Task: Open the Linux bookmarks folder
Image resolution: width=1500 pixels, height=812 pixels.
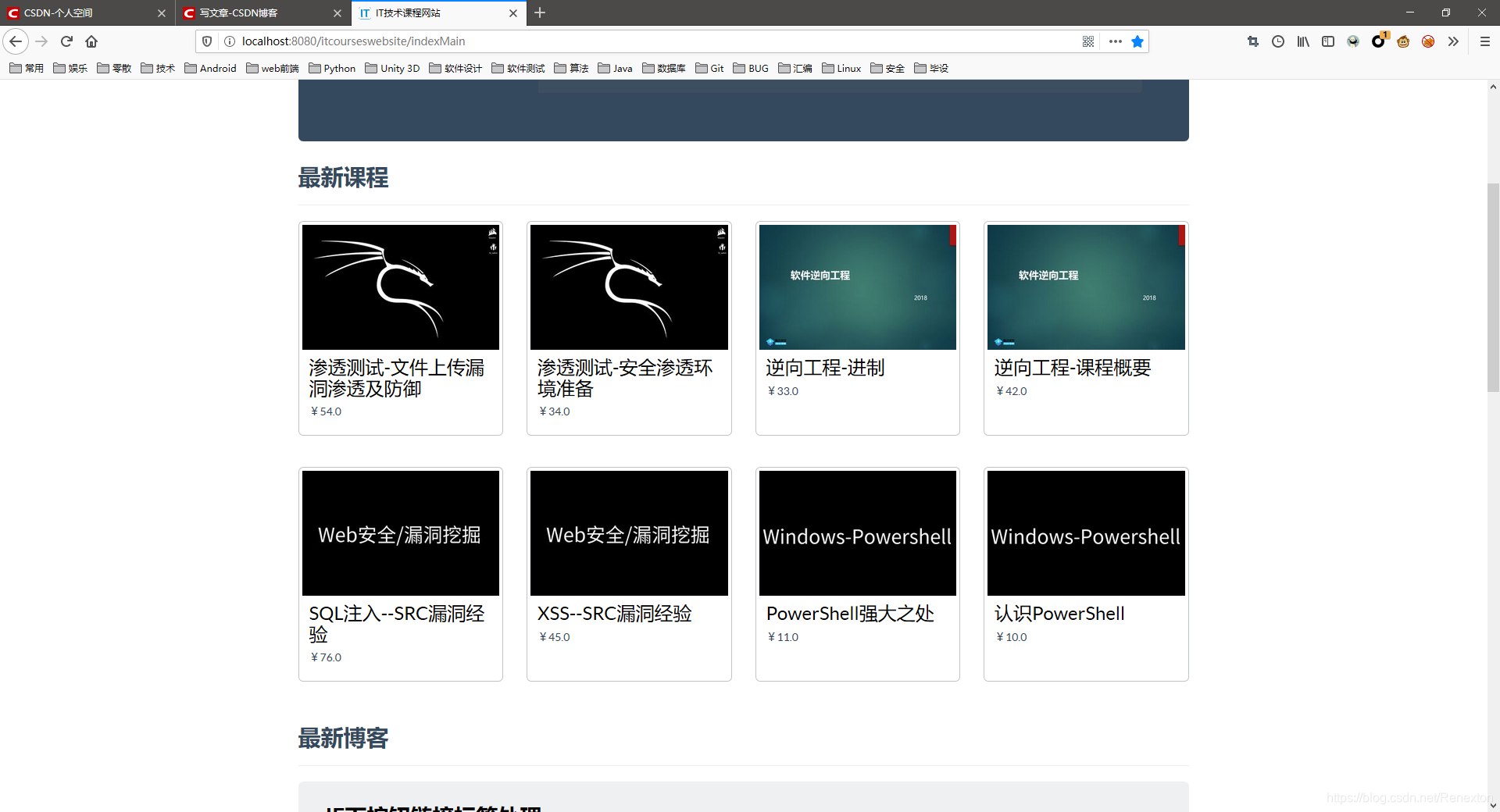Action: 841,68
